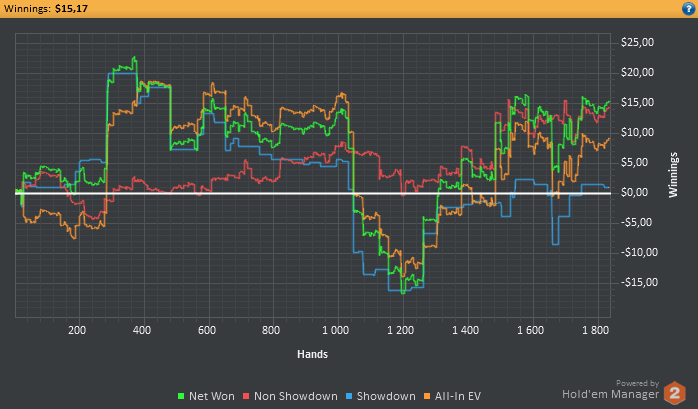The width and height of the screenshot is (698, 409).
Task: Click the 1 800 hands x-axis label
Action: 595,330
